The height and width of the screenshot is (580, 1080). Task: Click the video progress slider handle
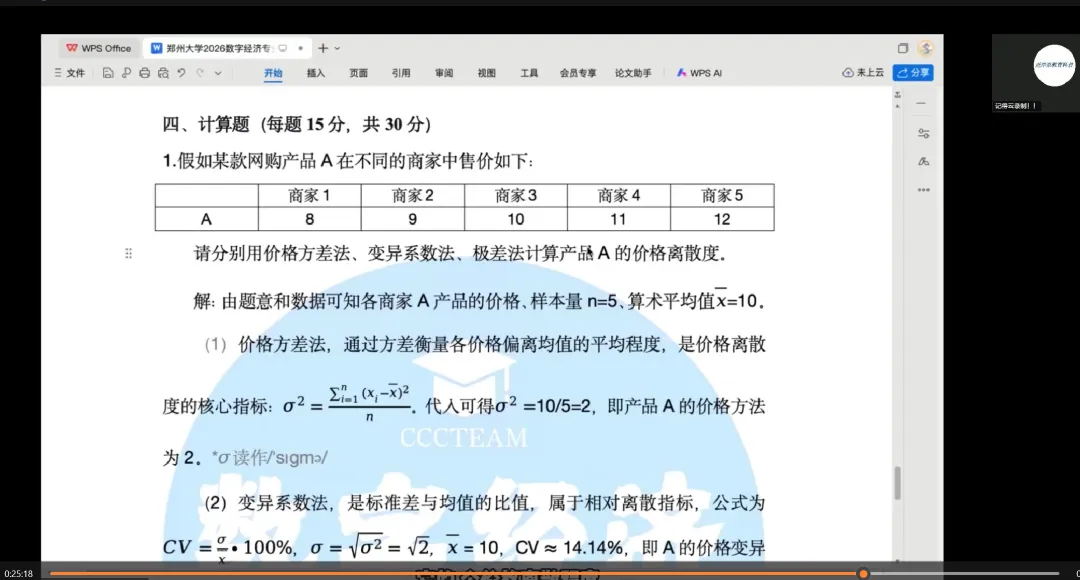point(863,573)
